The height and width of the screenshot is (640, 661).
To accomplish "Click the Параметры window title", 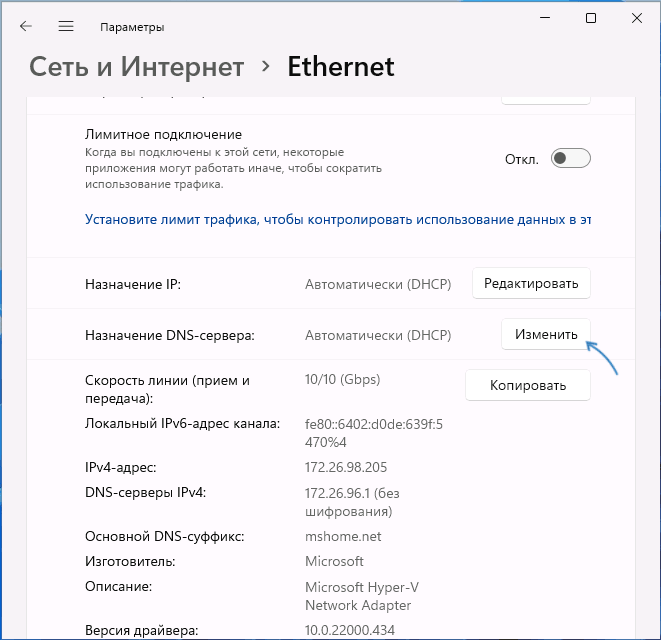I will tap(132, 27).
